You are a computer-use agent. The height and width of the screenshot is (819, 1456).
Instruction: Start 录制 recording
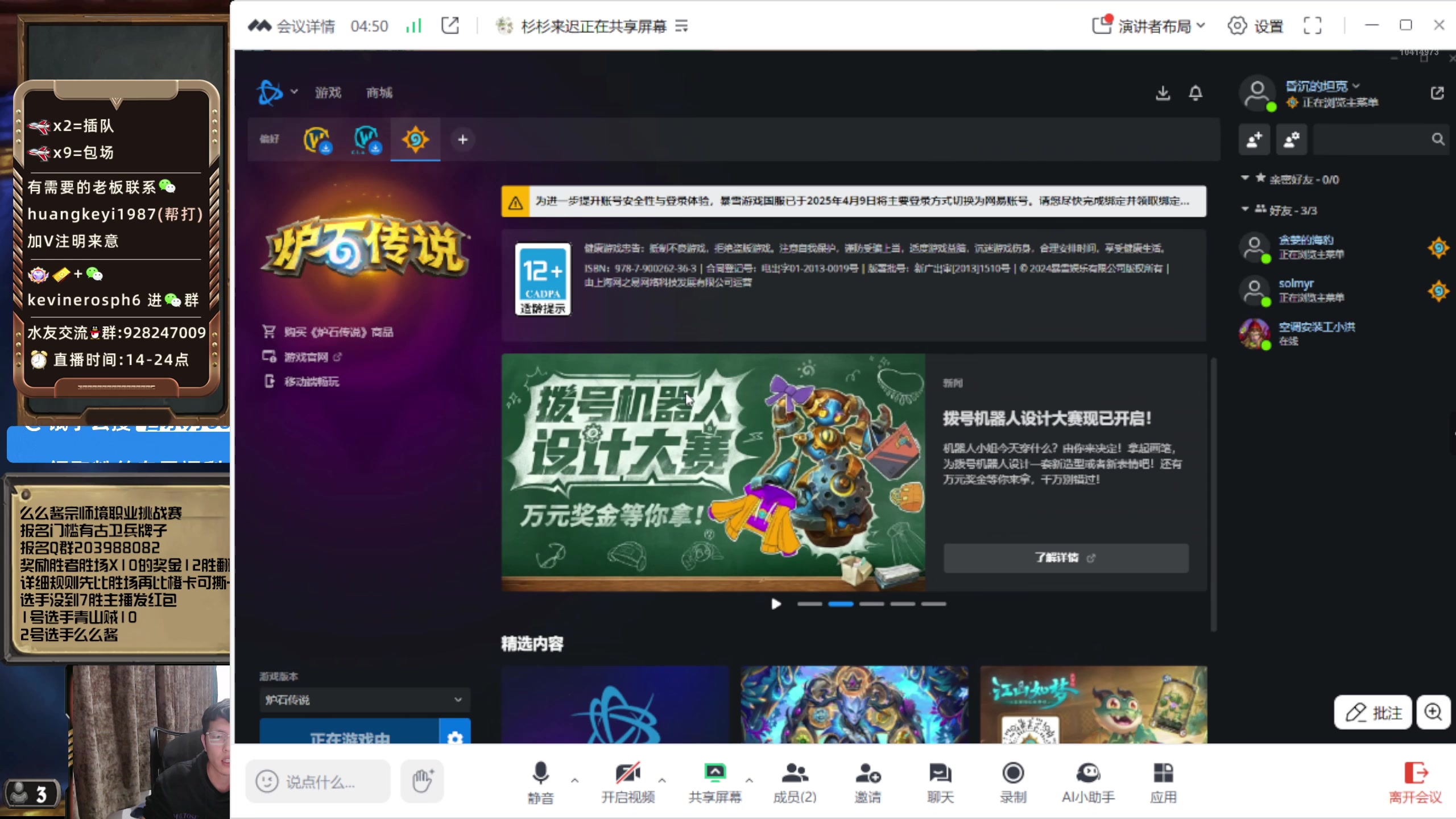pos(1013,783)
